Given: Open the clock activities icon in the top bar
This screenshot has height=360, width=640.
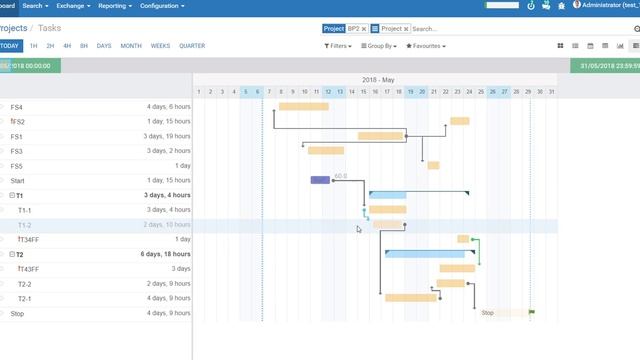Looking at the screenshot, I should pyautogui.click(x=531, y=6).
